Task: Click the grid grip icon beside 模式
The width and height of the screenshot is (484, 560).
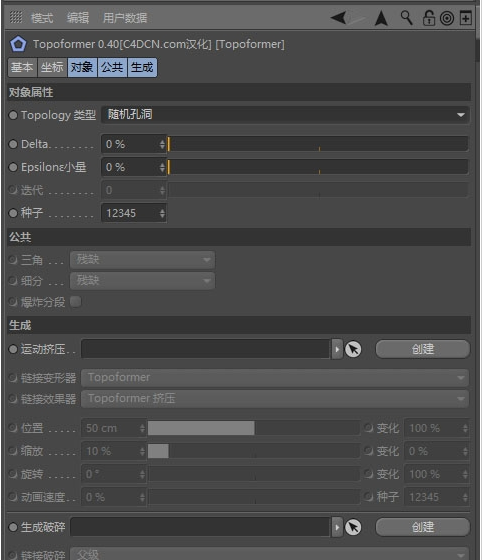Action: coord(16,17)
